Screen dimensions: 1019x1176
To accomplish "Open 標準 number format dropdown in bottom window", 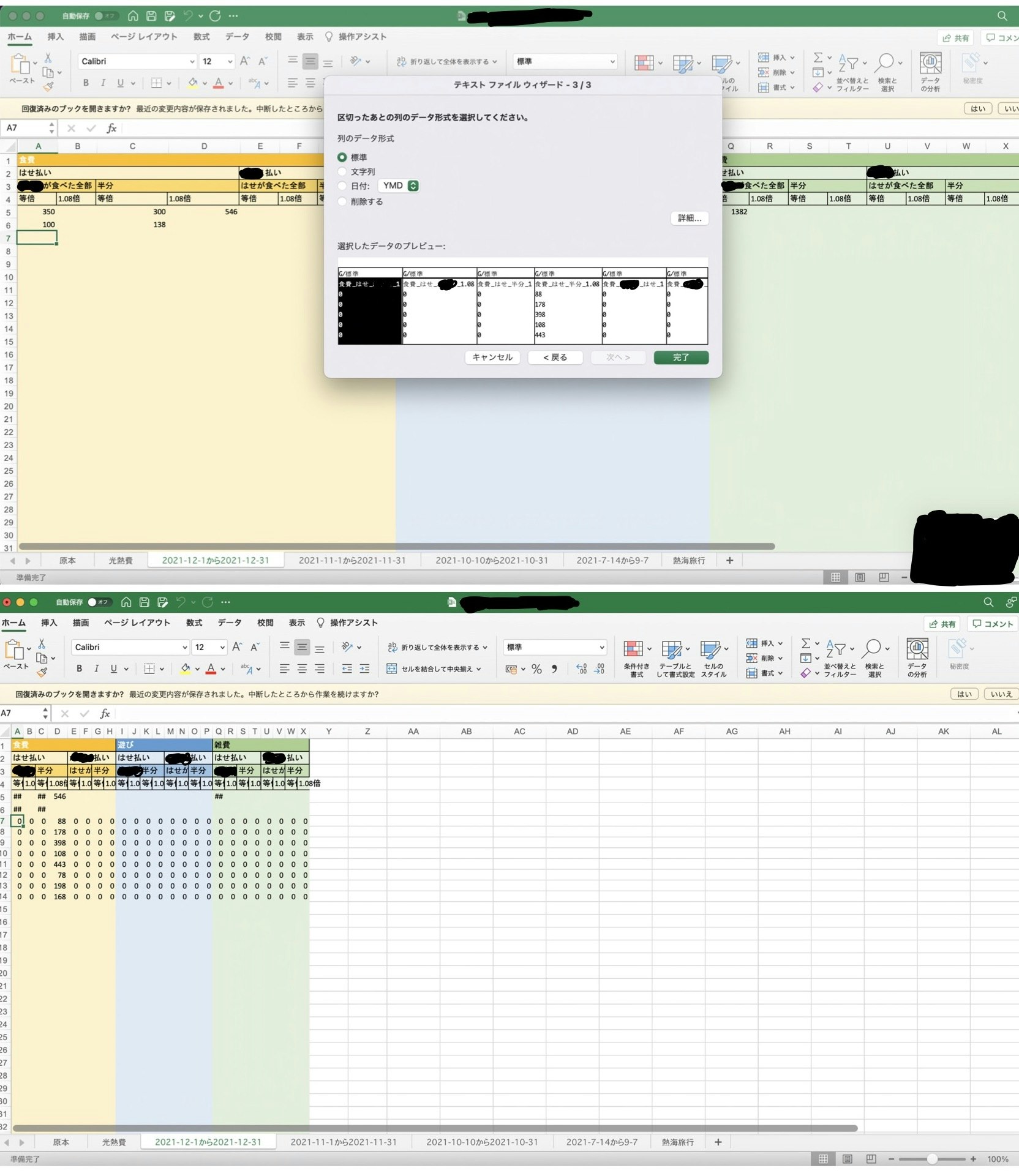I will coord(602,647).
